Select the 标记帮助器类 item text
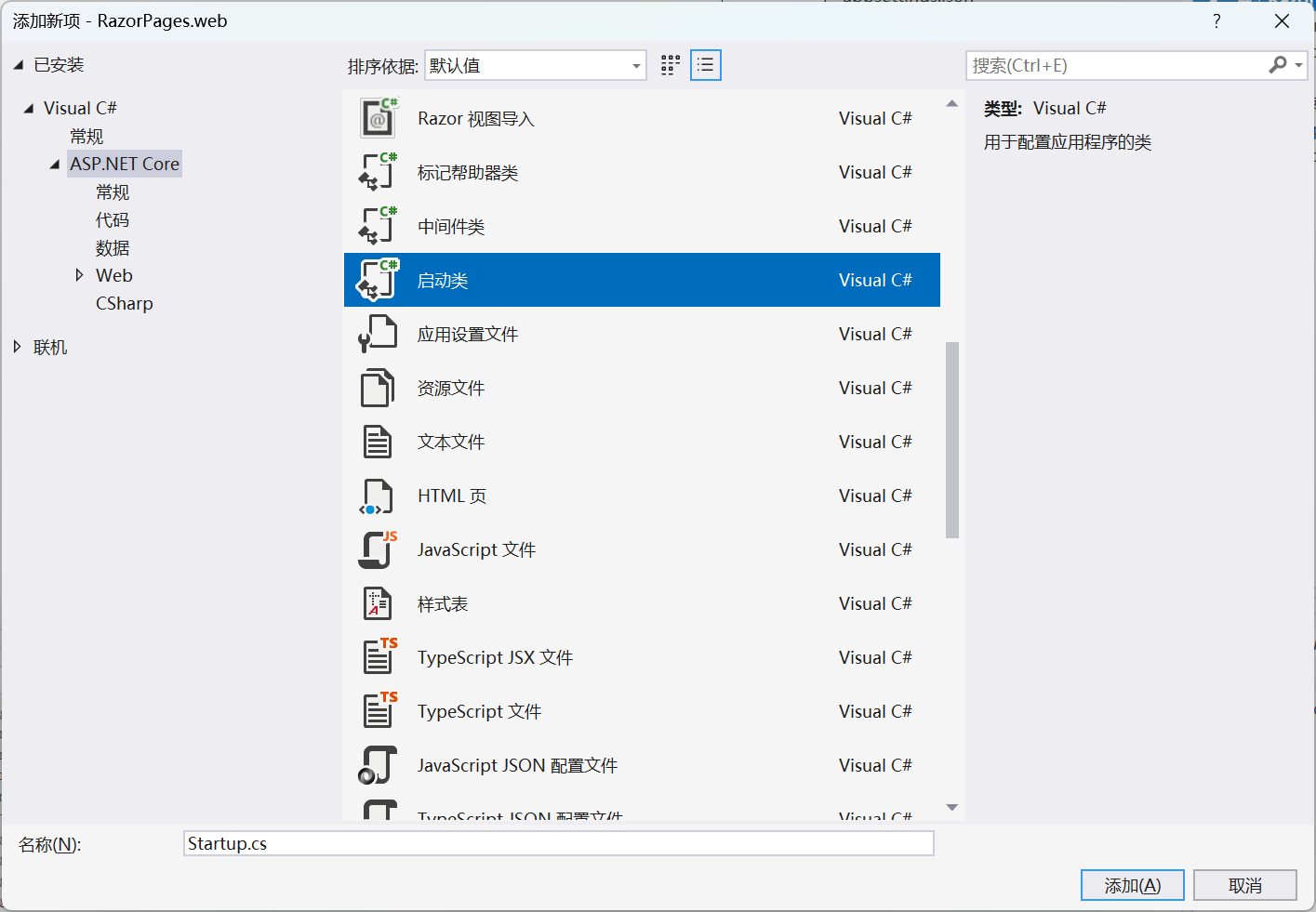Viewport: 1316px width, 912px height. click(468, 173)
